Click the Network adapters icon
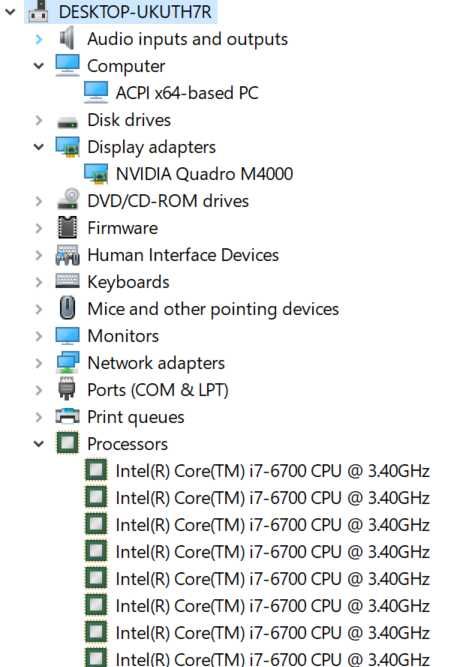 tap(67, 362)
